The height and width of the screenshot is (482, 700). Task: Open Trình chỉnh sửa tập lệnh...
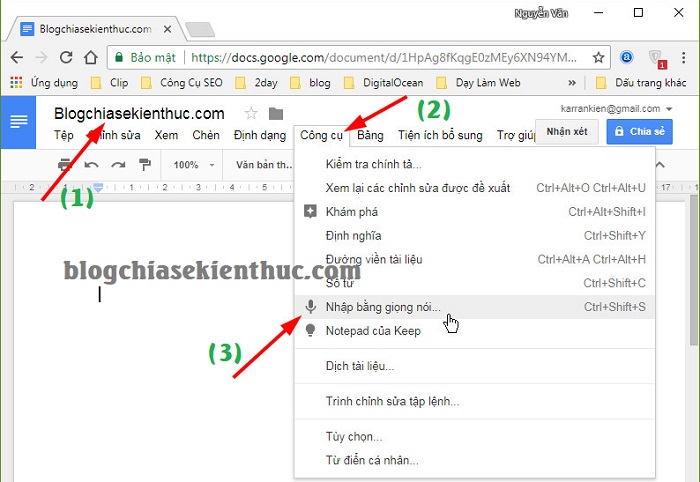[475, 401]
